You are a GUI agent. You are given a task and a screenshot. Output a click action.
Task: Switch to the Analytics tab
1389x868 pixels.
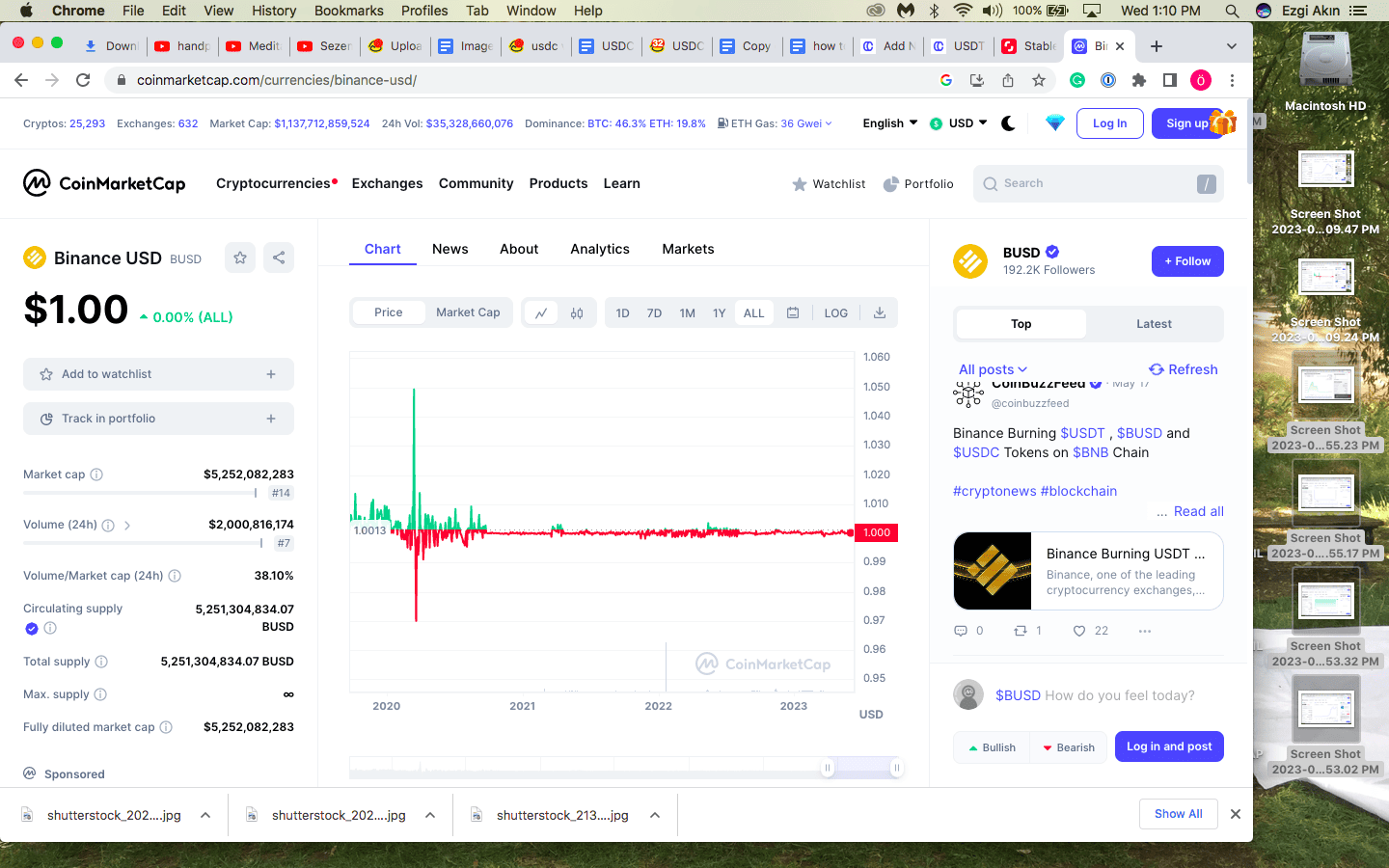point(600,249)
